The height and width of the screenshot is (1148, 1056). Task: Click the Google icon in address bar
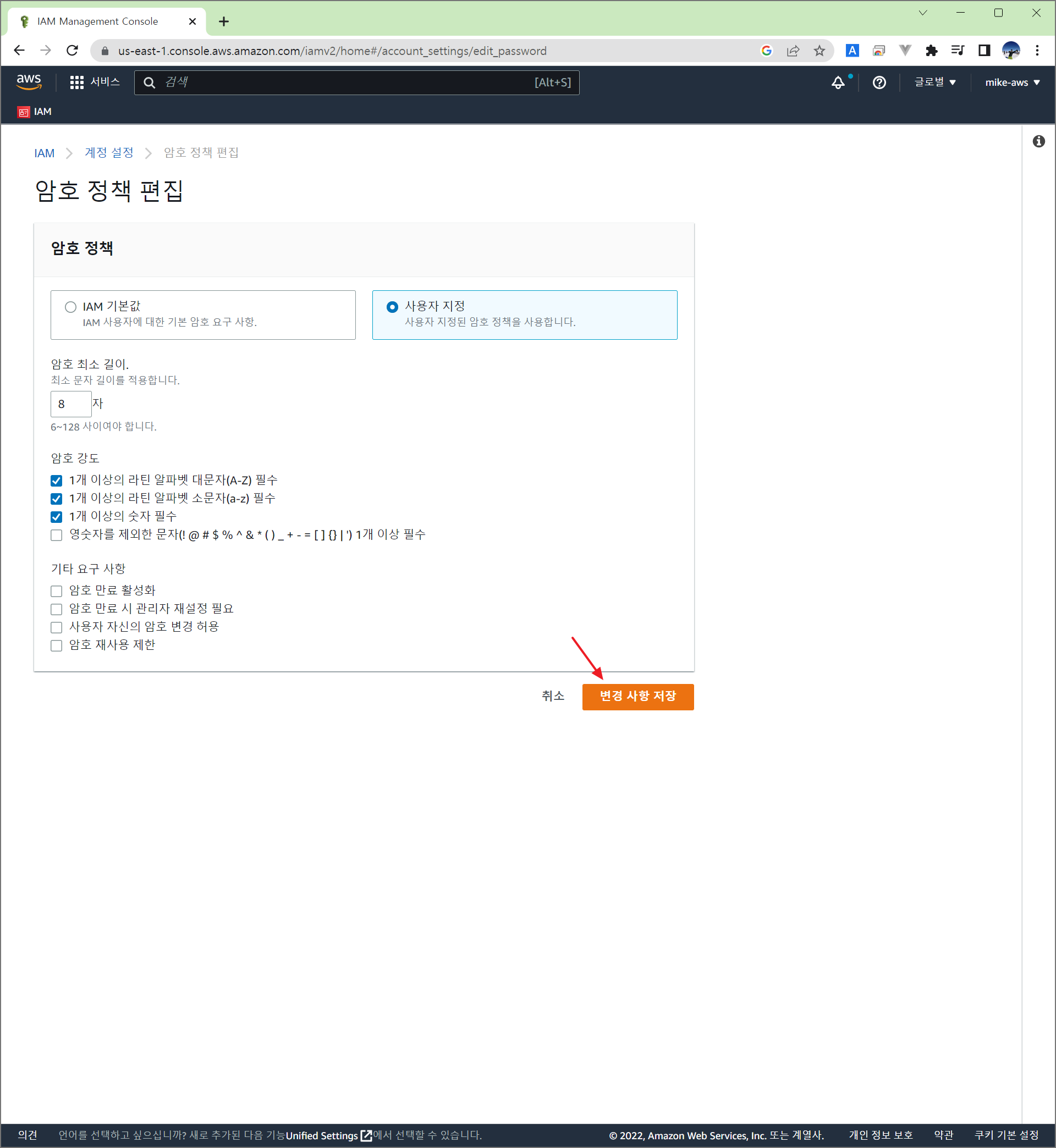[x=766, y=51]
